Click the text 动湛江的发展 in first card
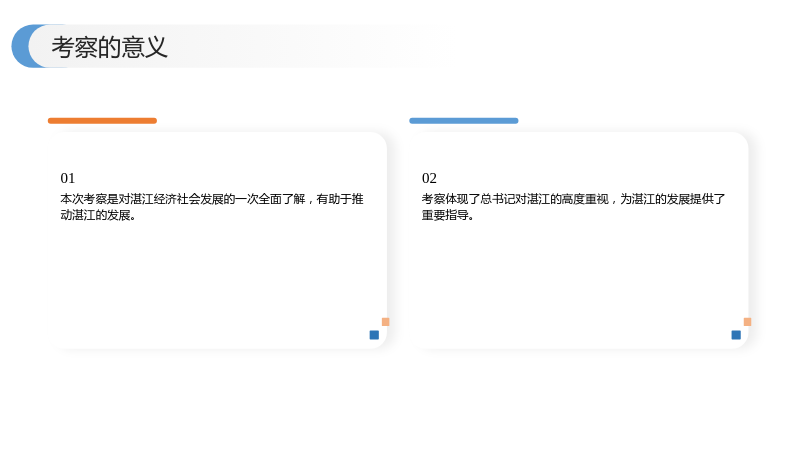 (95, 215)
